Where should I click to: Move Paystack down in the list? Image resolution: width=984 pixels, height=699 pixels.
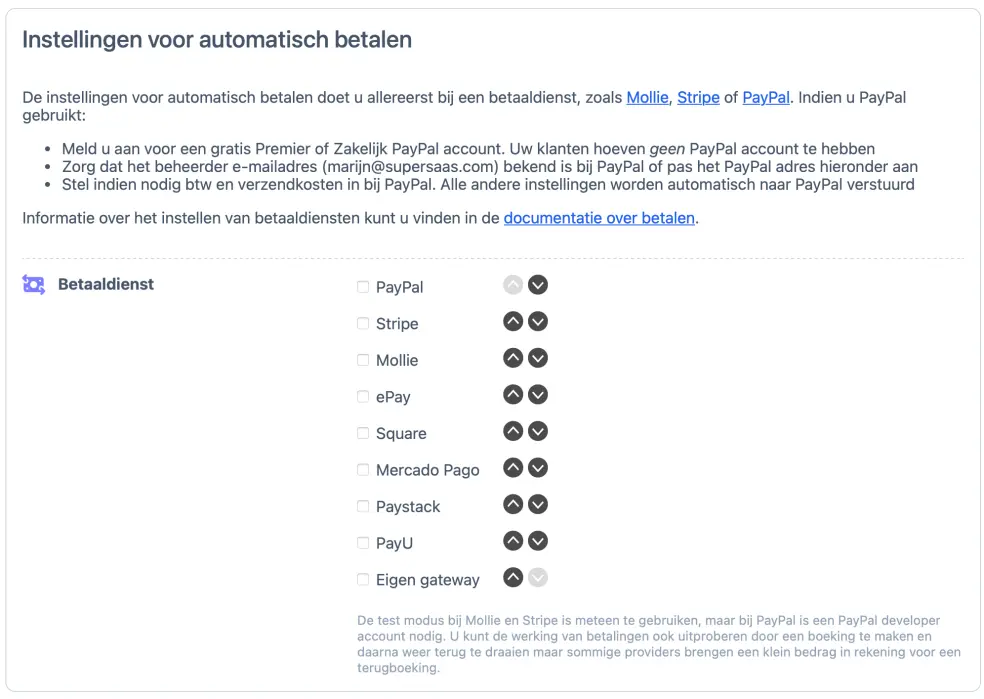pyautogui.click(x=537, y=504)
